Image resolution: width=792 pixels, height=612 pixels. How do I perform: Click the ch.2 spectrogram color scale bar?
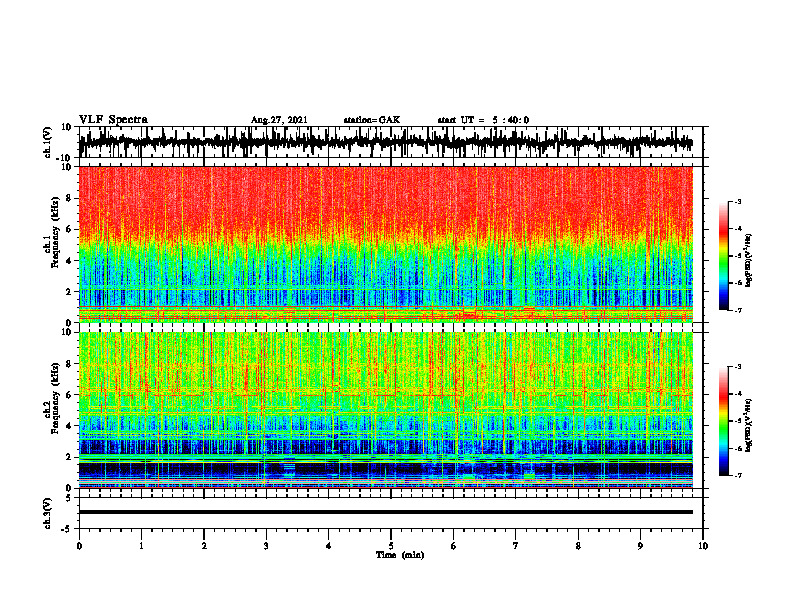pyautogui.click(x=723, y=421)
